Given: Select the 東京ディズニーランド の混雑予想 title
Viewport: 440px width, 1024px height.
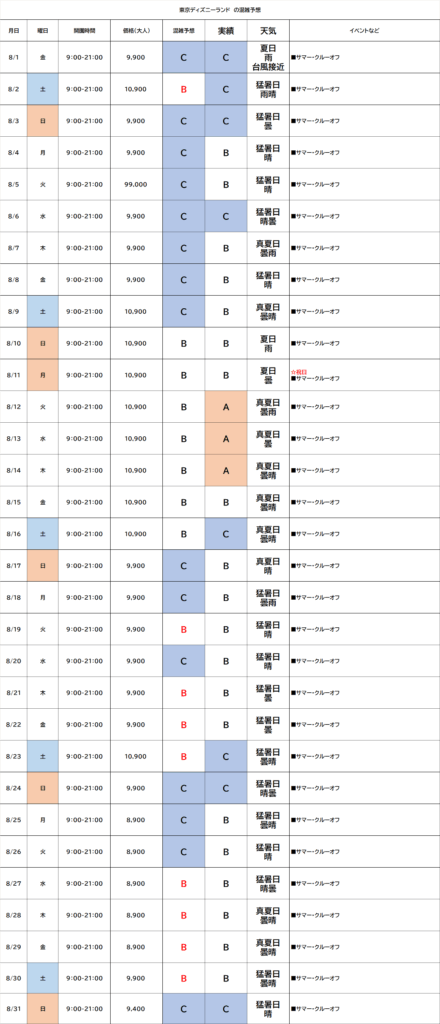Looking at the screenshot, I should (x=220, y=10).
